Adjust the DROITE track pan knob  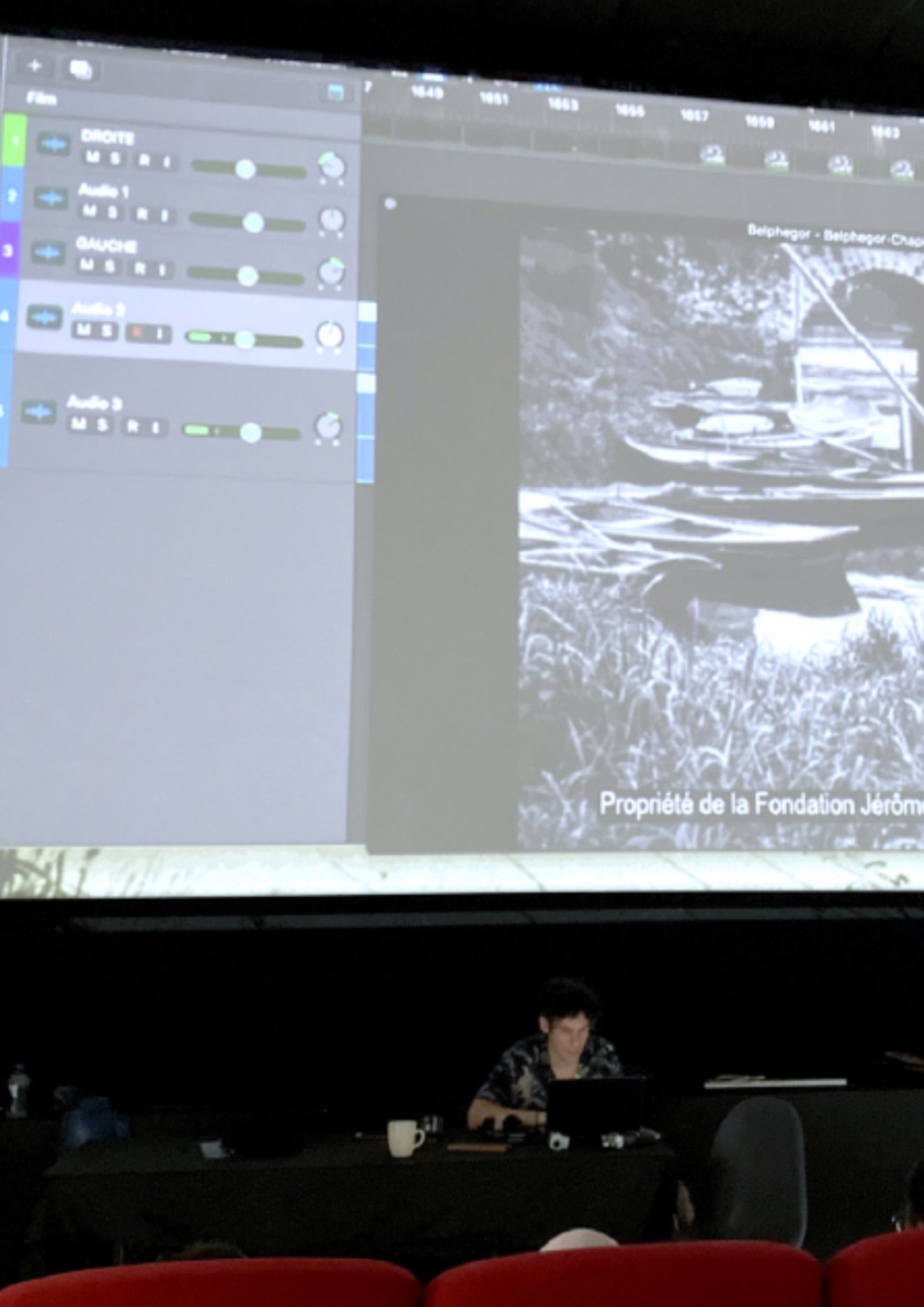(332, 167)
